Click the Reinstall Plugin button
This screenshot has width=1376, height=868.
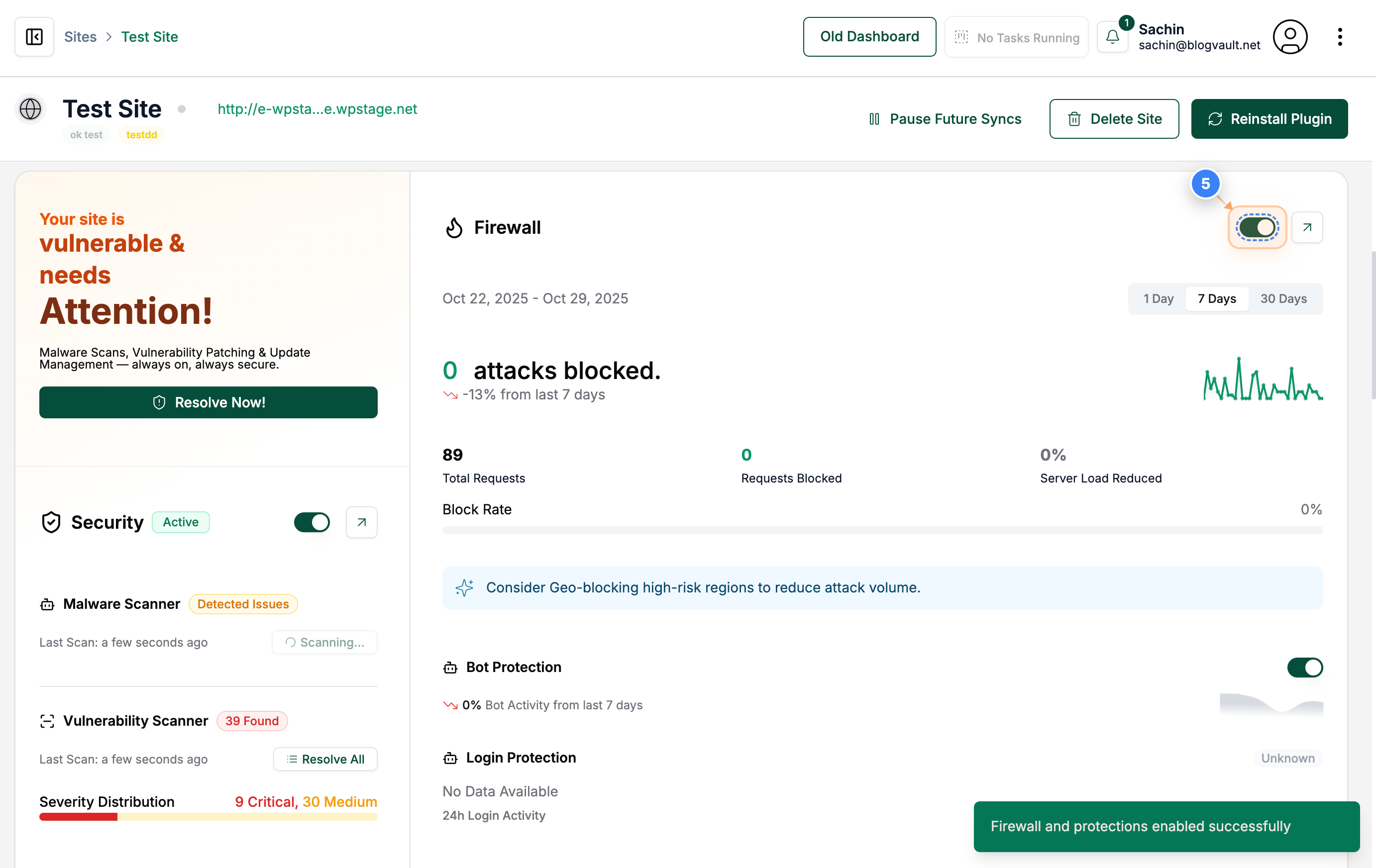(1269, 119)
